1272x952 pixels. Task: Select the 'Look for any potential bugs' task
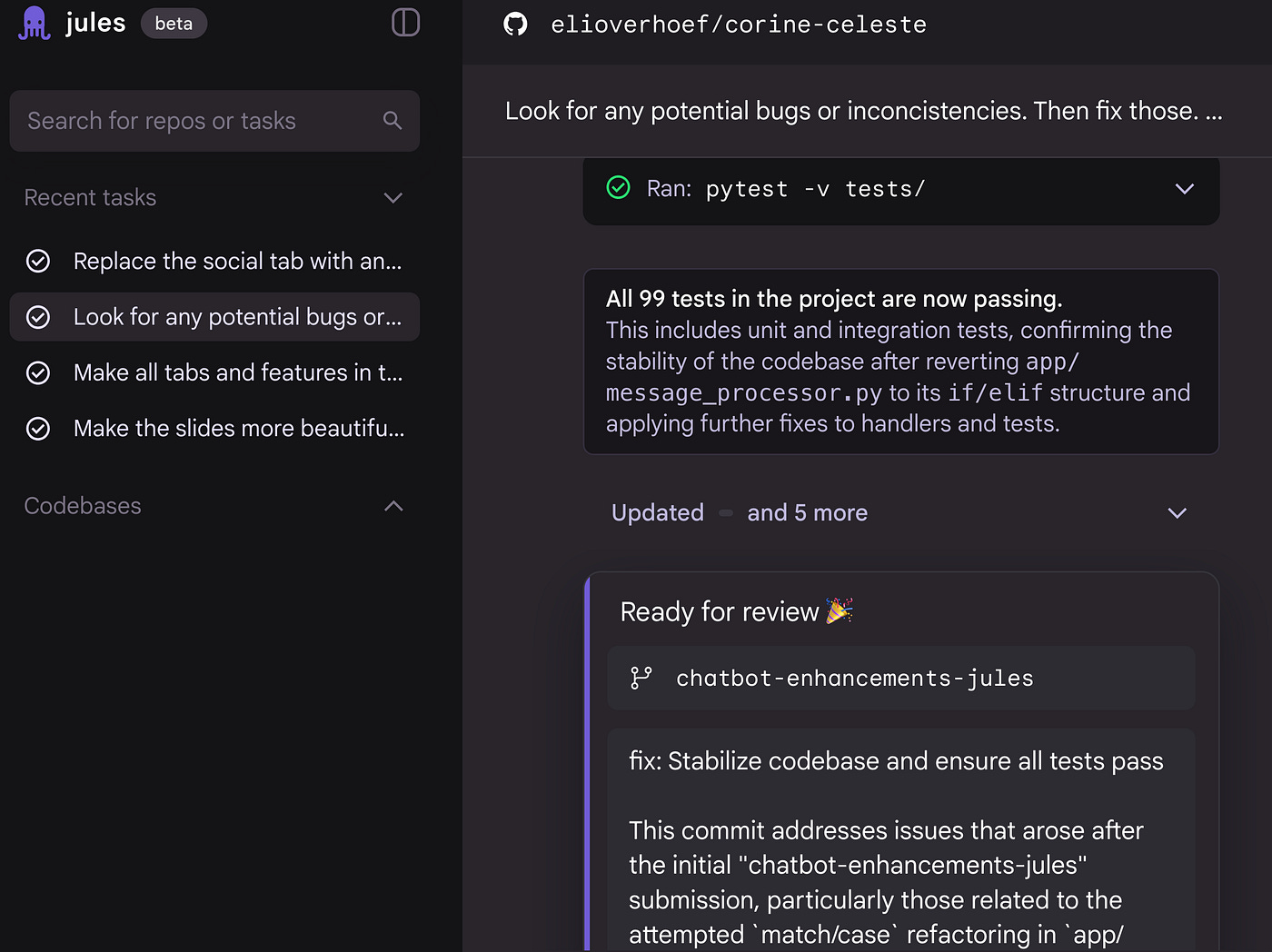(214, 317)
